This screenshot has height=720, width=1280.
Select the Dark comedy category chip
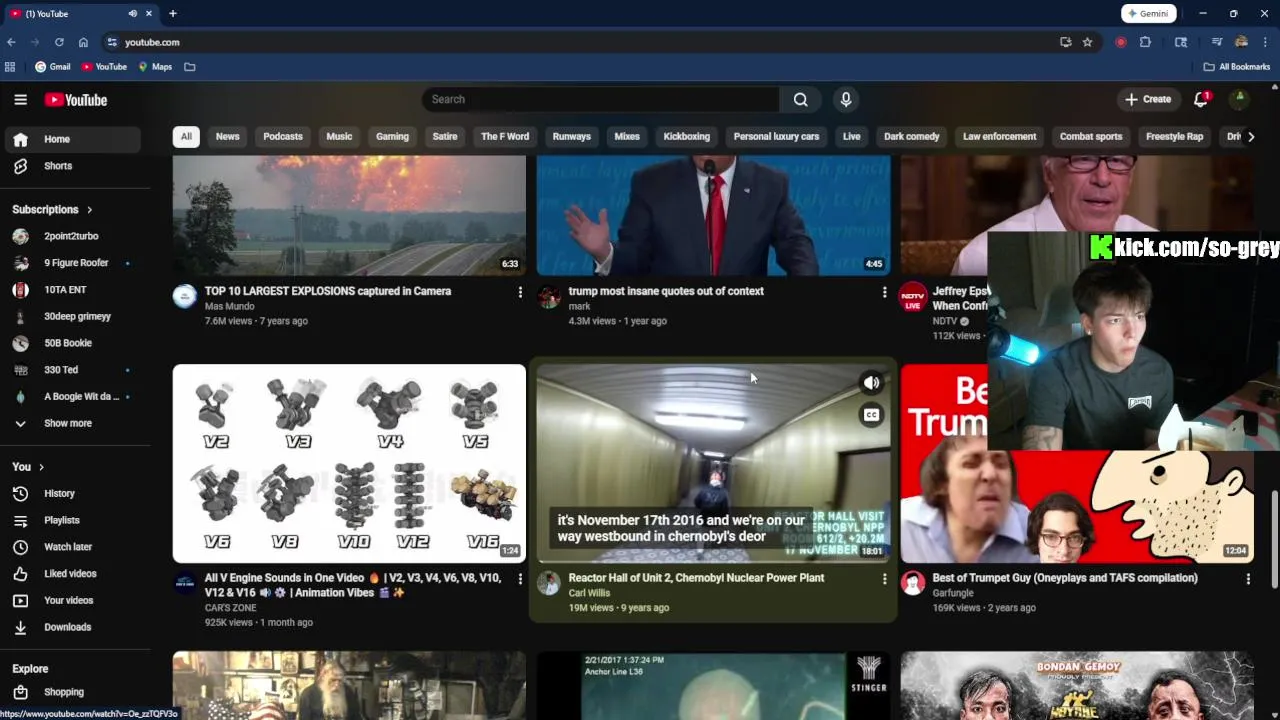click(x=911, y=136)
